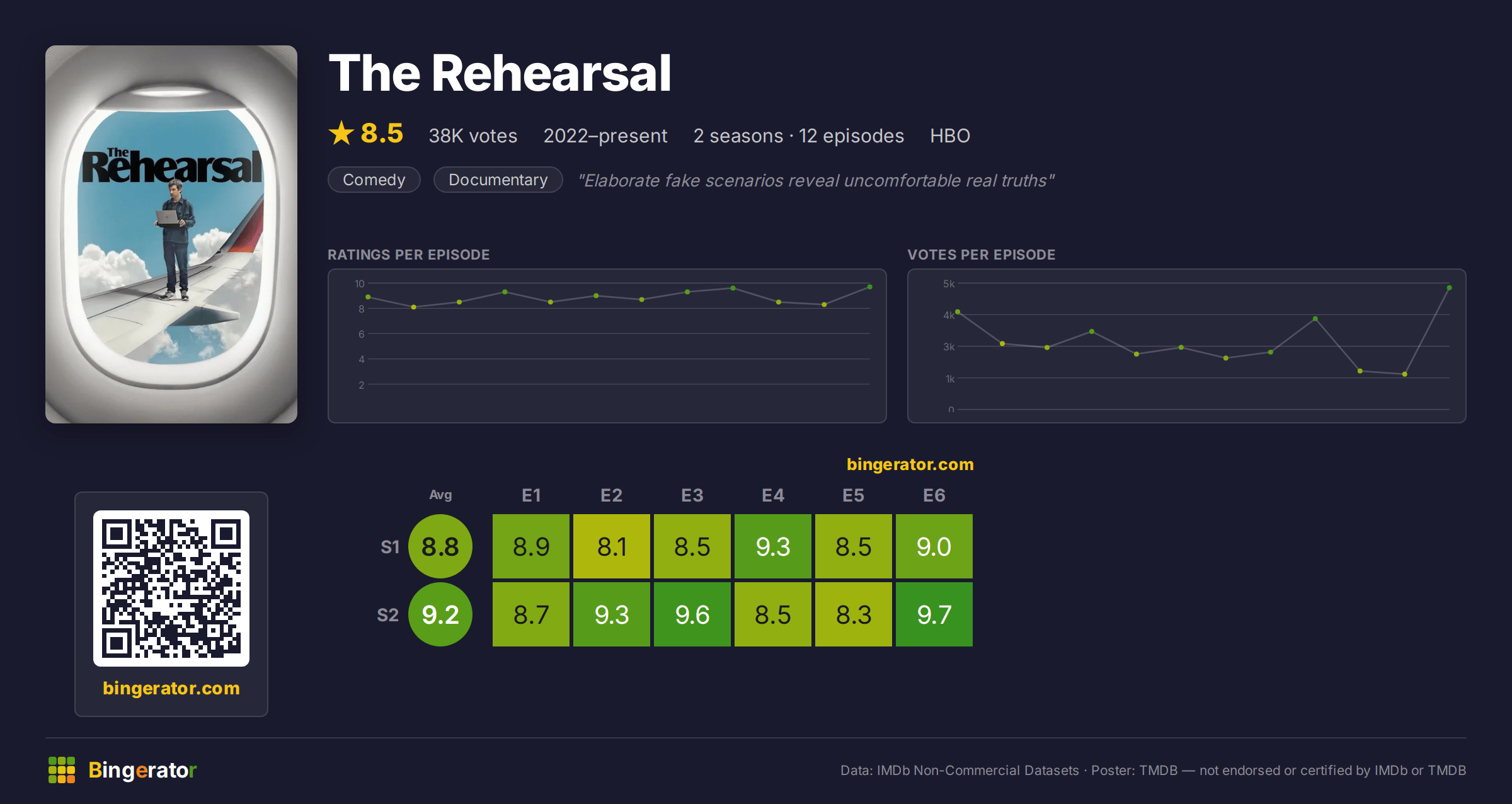Select the Documentary genre tag

(498, 180)
